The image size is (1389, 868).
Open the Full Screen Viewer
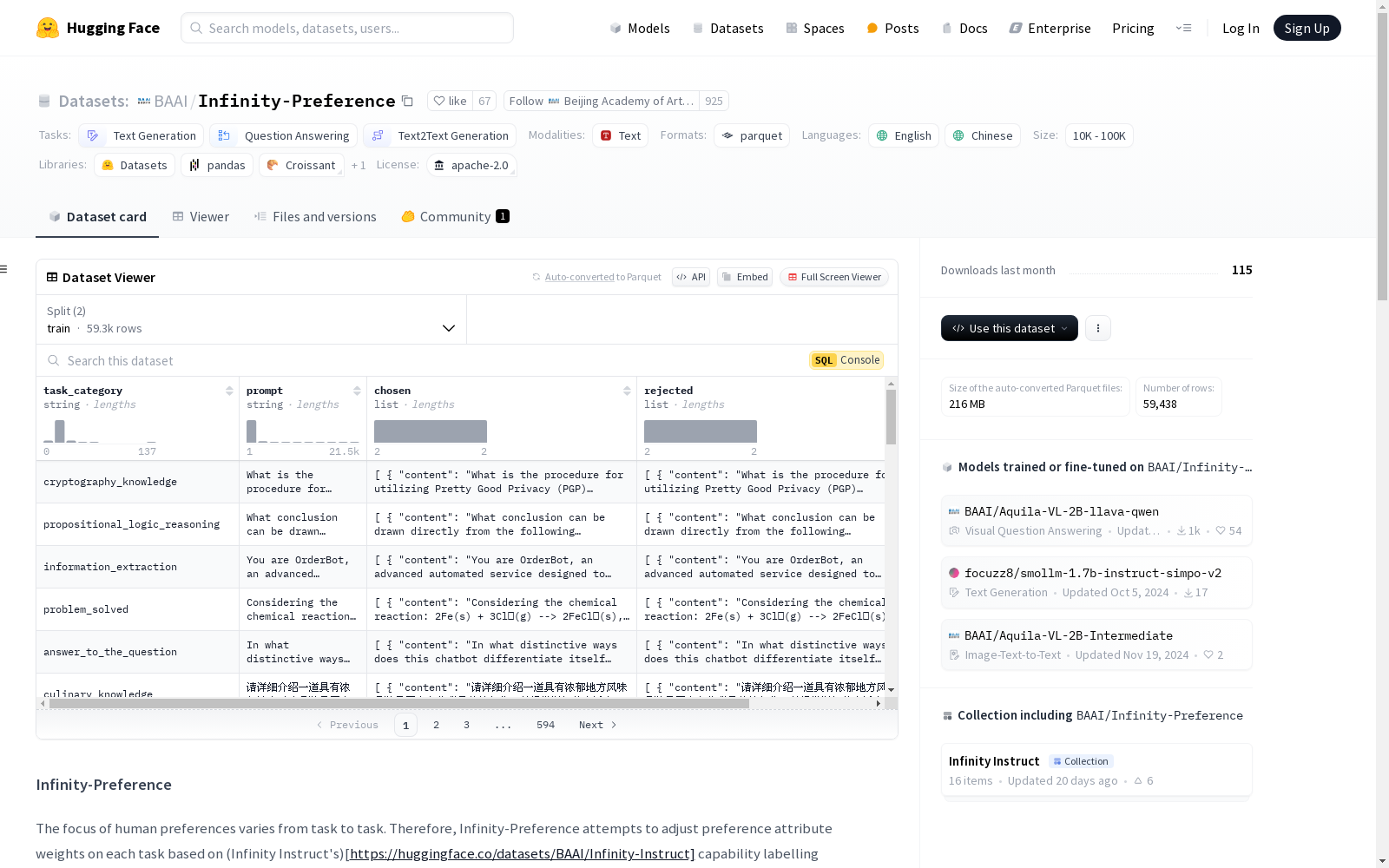(x=834, y=277)
